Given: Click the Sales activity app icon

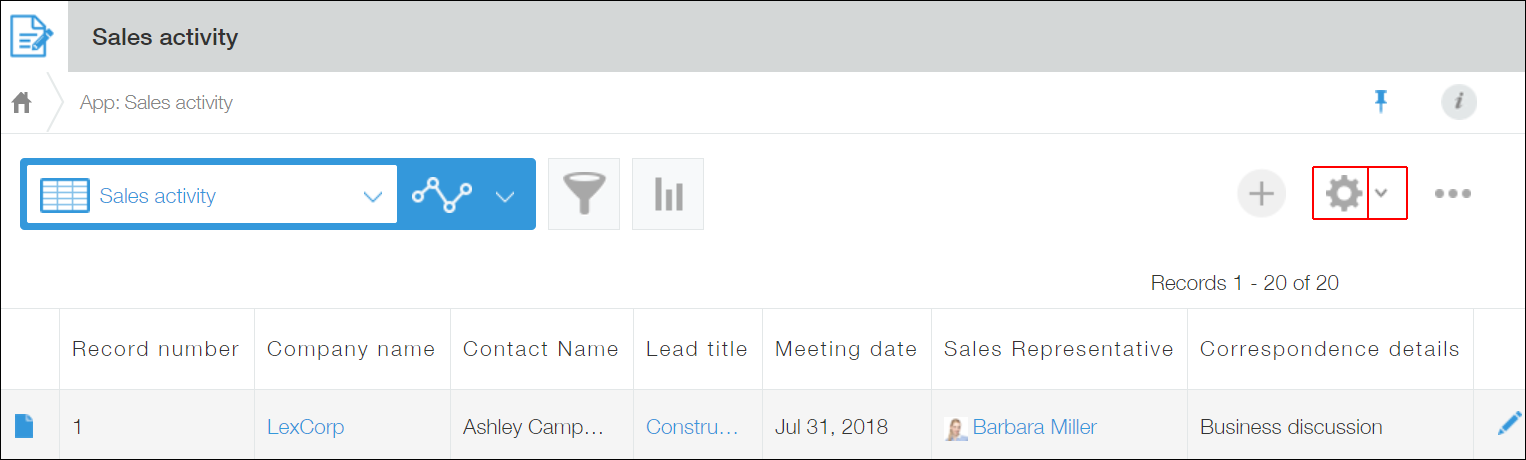Looking at the screenshot, I should tap(33, 37).
